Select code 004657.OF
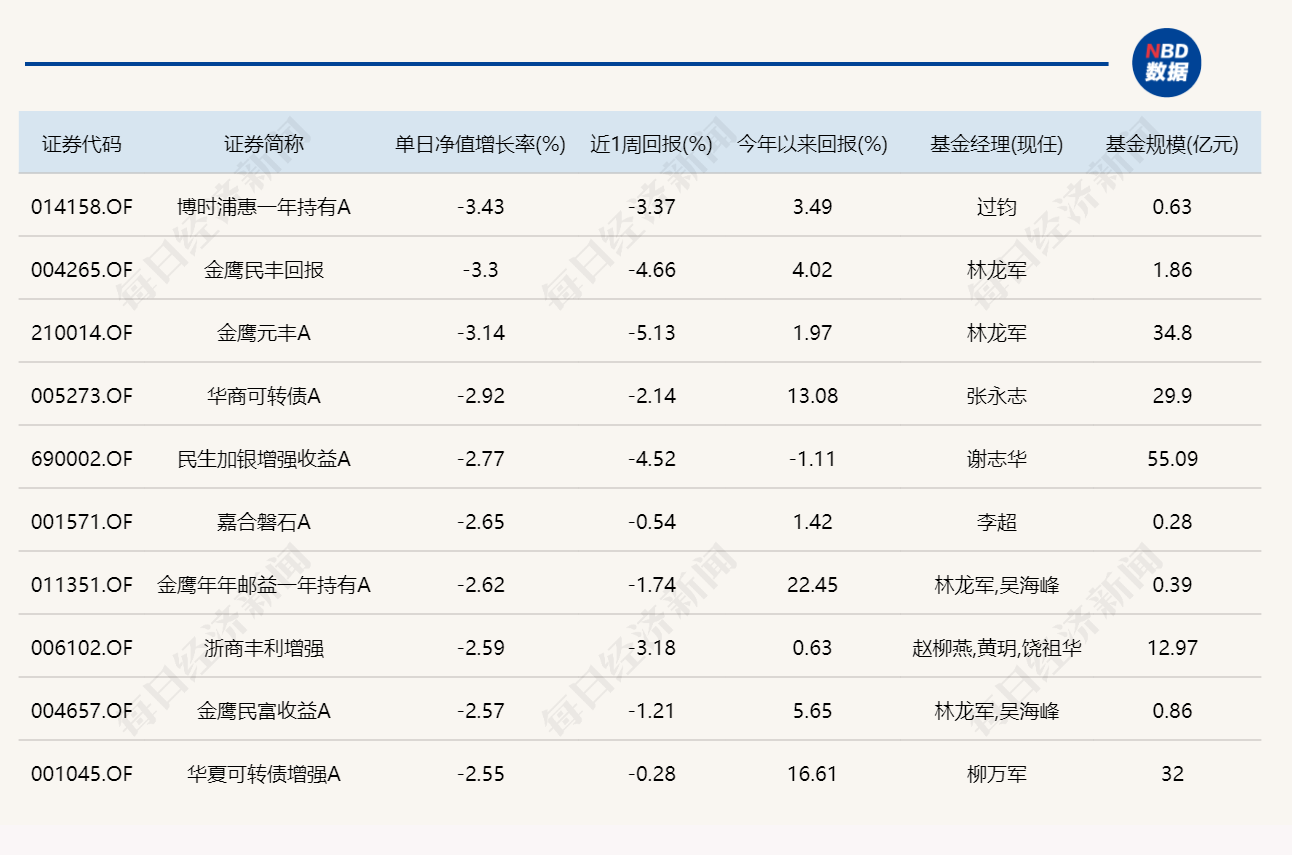 point(82,711)
